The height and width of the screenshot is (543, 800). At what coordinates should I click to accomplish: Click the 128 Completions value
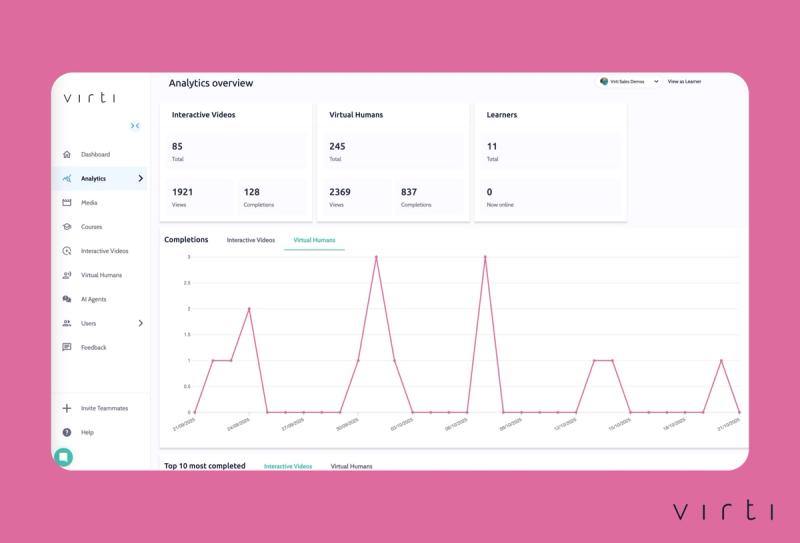point(252,192)
